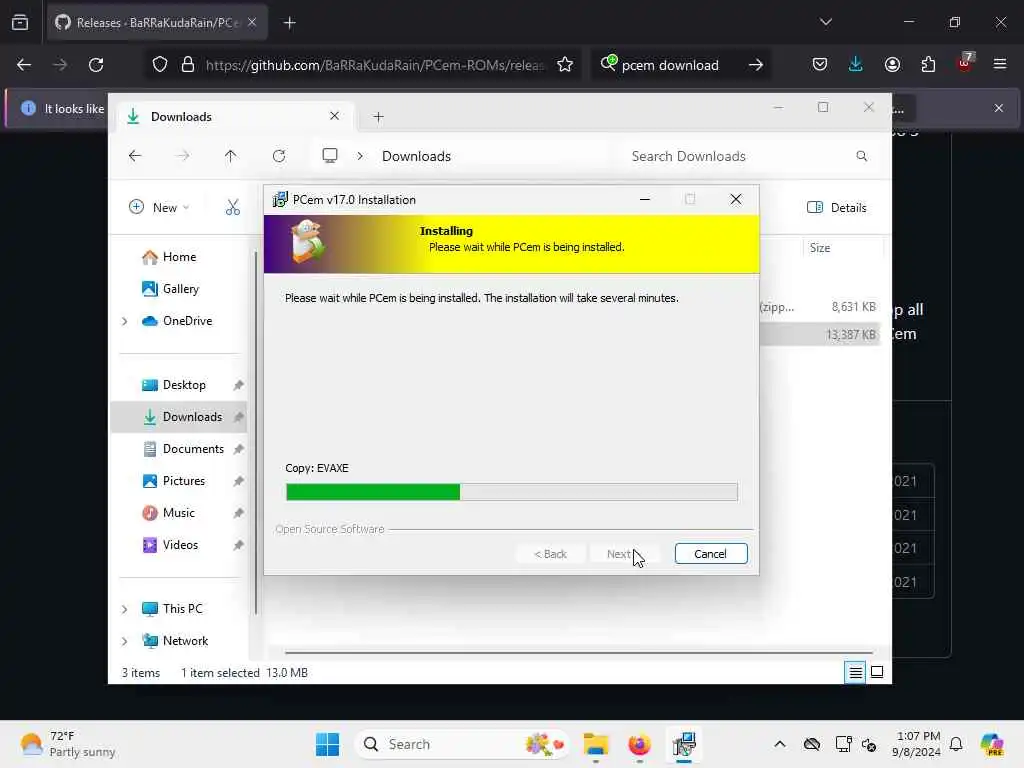Open the Firefox extensions puzzle icon
Screen dimensions: 1024x768
pos(928,65)
